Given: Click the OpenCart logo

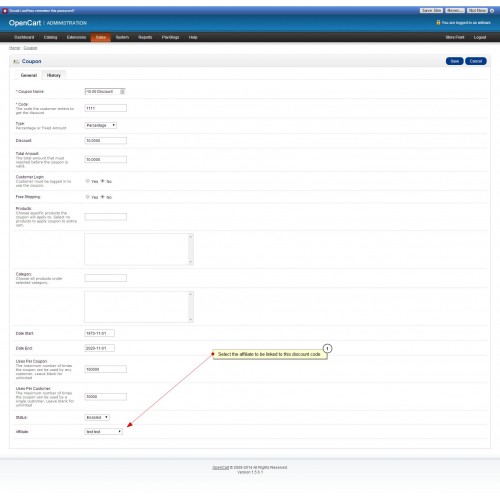Looking at the screenshot, I should [x=25, y=23].
